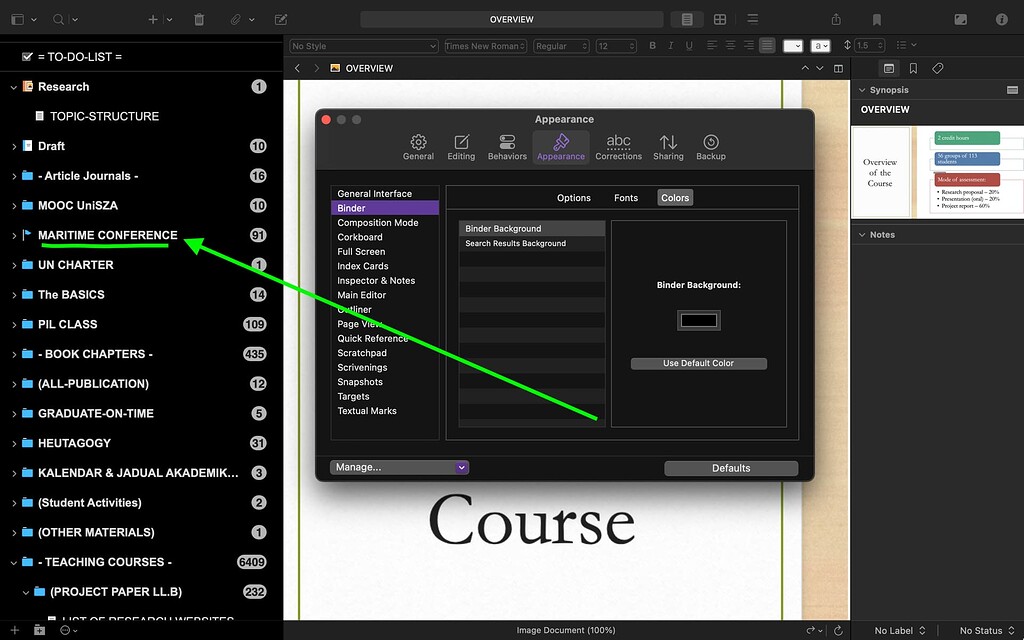Select the Options tab in Appearance settings
1024x640 pixels.
click(x=573, y=197)
